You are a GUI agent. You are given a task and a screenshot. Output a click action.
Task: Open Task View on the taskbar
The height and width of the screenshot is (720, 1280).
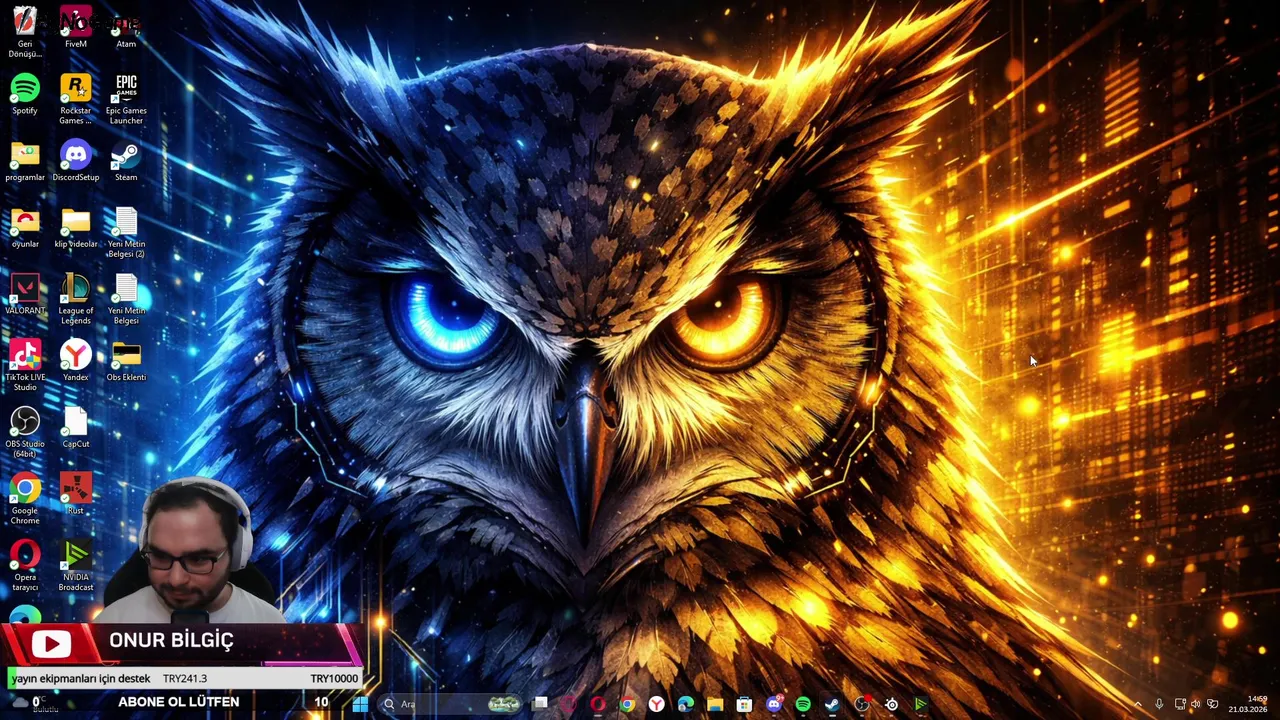[540, 704]
